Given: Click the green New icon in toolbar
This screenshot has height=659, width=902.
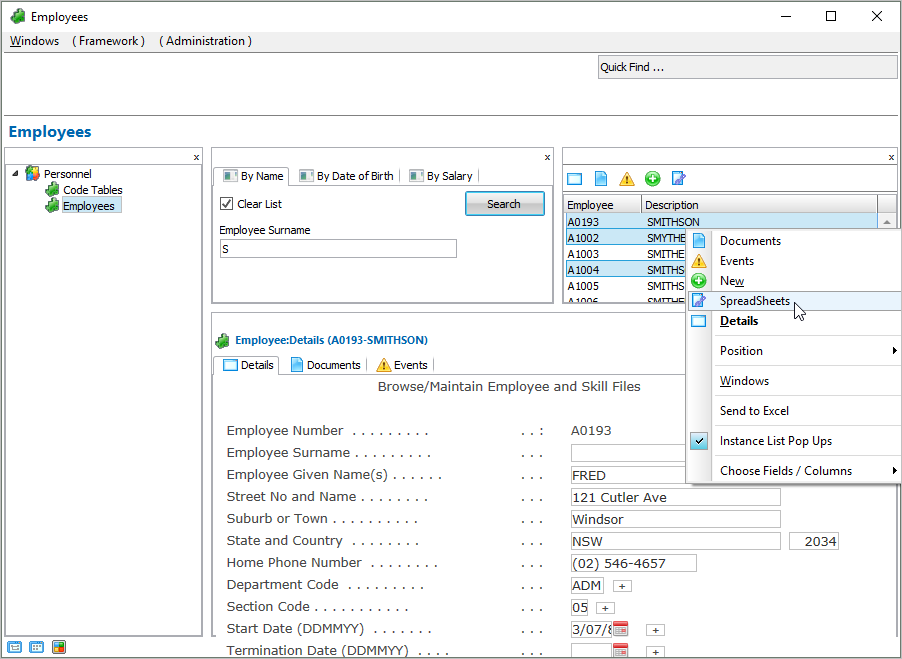Looking at the screenshot, I should point(653,179).
